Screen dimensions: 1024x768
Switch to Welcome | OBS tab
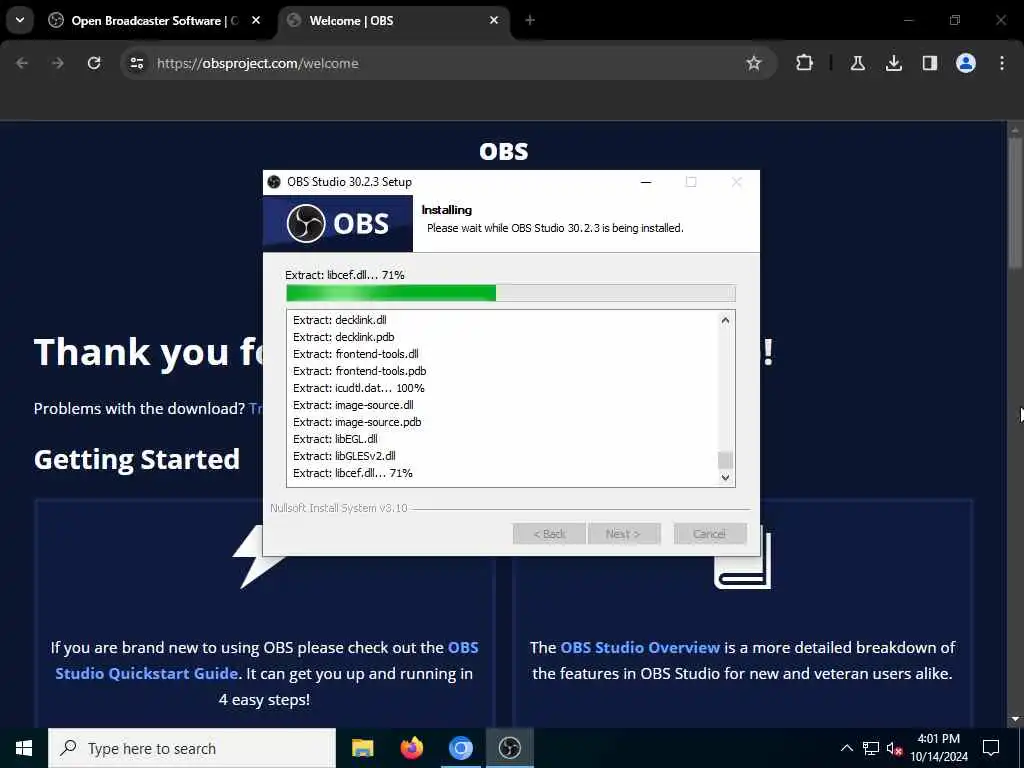[x=394, y=20]
